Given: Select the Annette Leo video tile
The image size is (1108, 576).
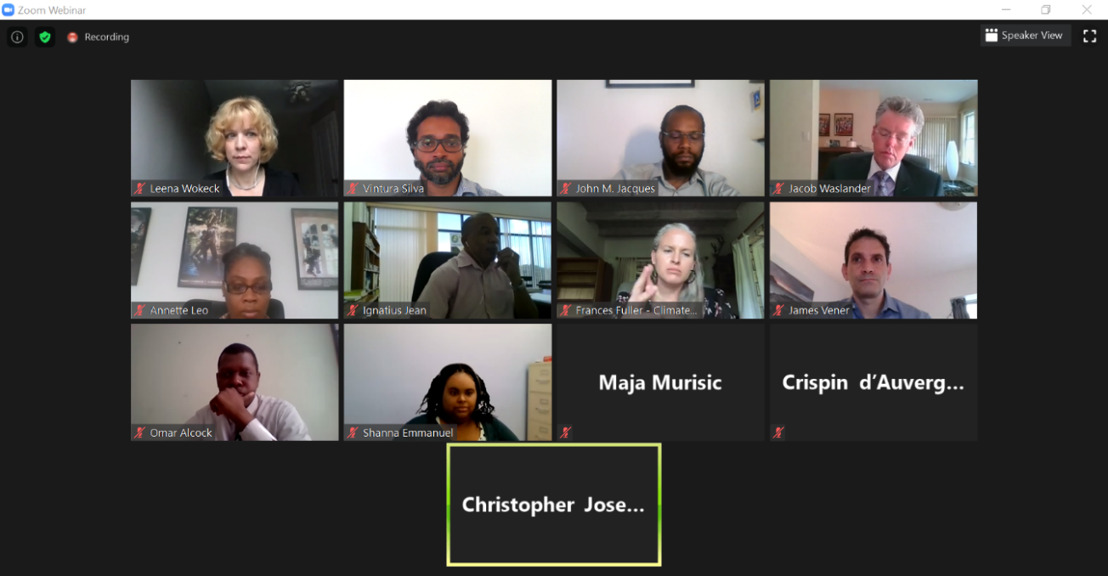Looking at the screenshot, I should coord(235,260).
